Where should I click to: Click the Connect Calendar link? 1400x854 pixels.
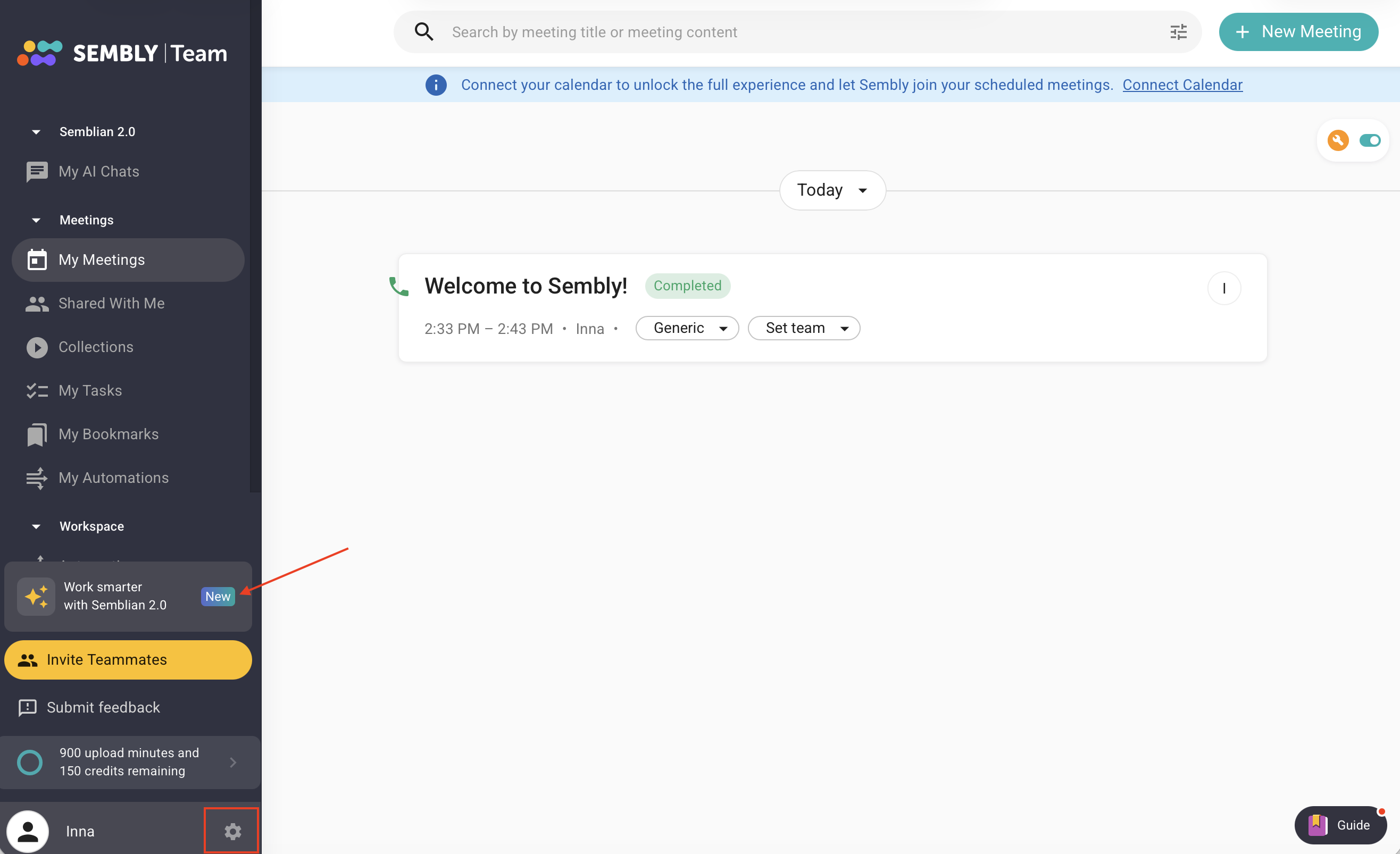pos(1182,85)
